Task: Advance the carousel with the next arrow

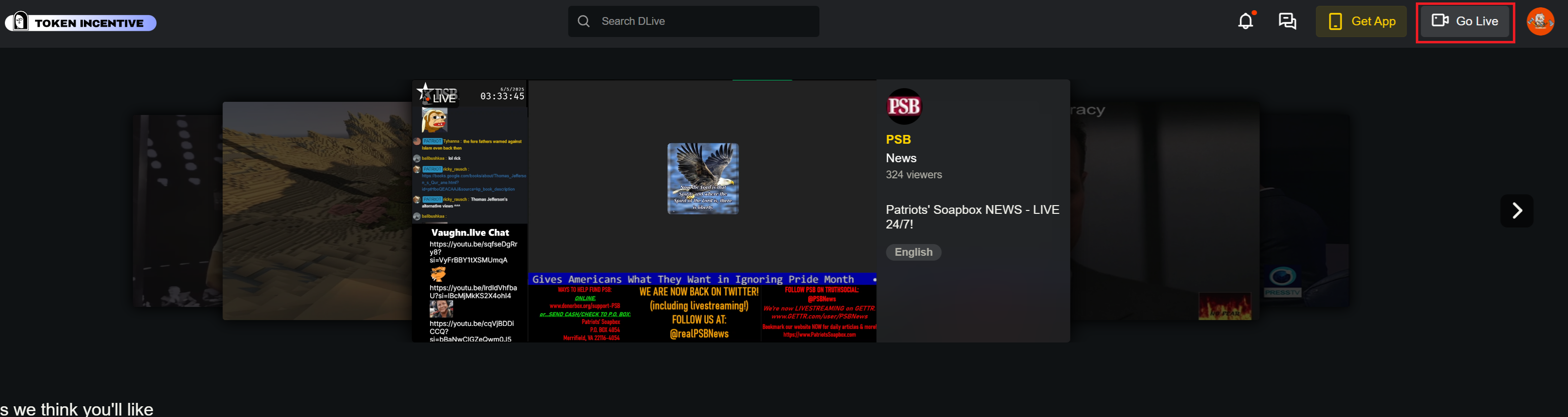Action: pyautogui.click(x=1516, y=211)
